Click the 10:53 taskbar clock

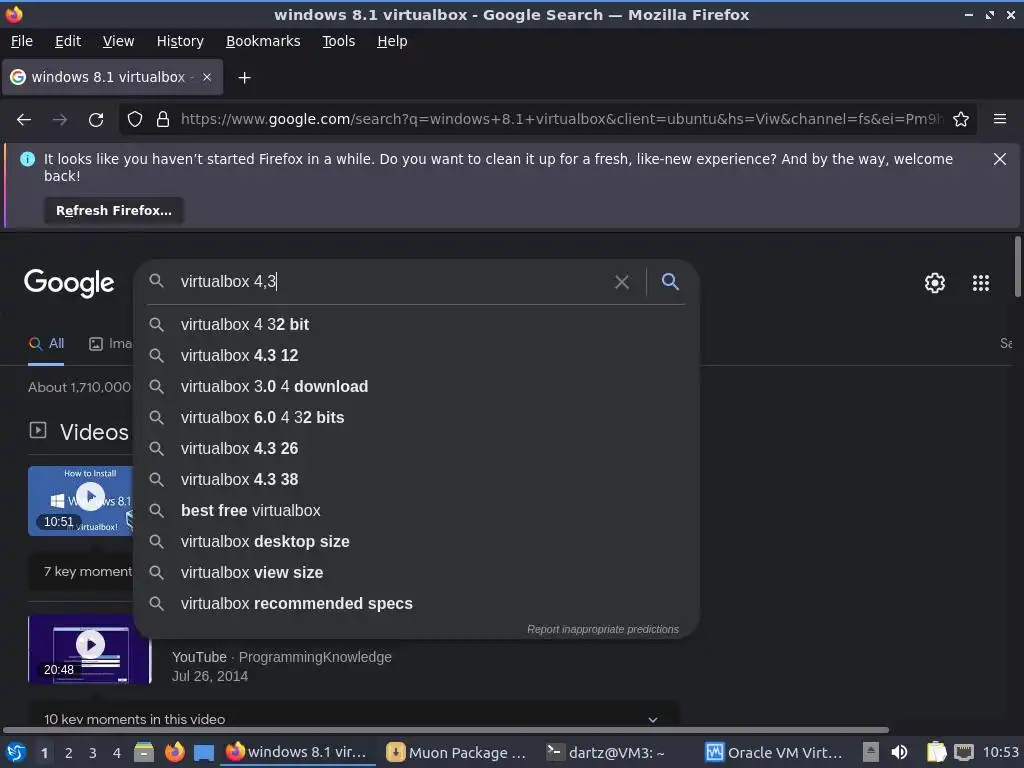coord(1000,752)
